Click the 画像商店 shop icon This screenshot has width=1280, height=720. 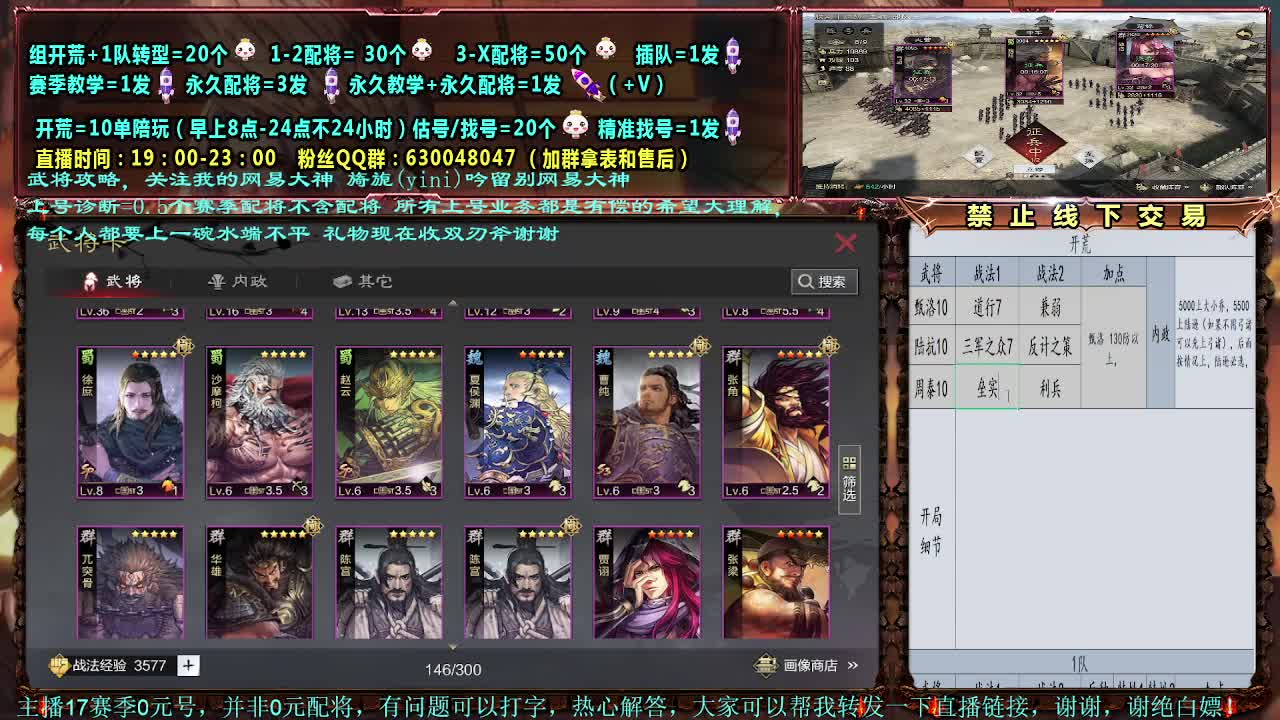coord(766,665)
